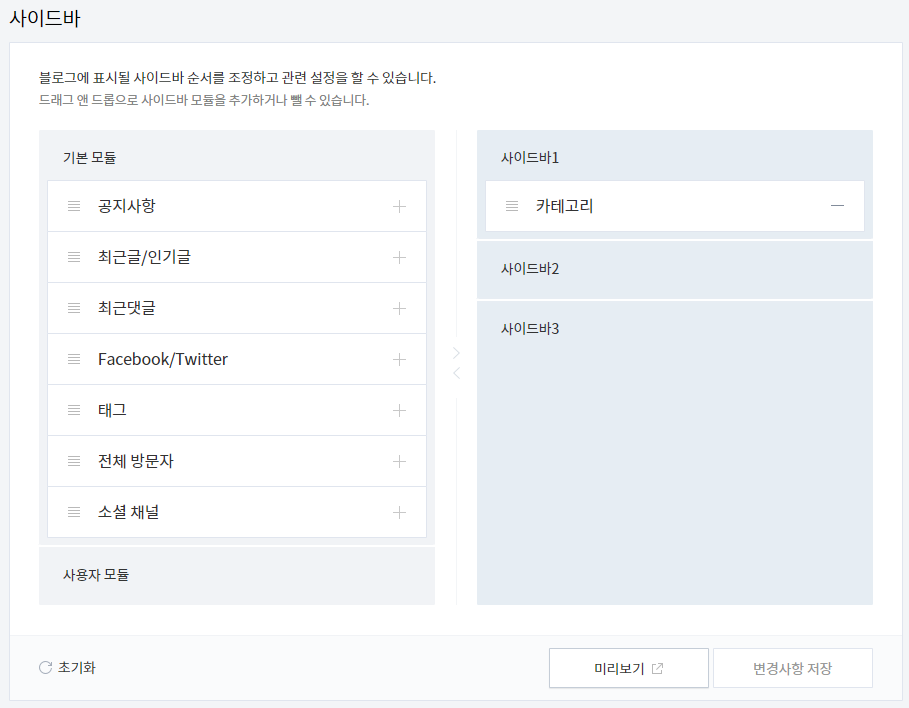Viewport: 909px width, 708px height.
Task: Select the 최근댓글 module row
Action: [237, 308]
